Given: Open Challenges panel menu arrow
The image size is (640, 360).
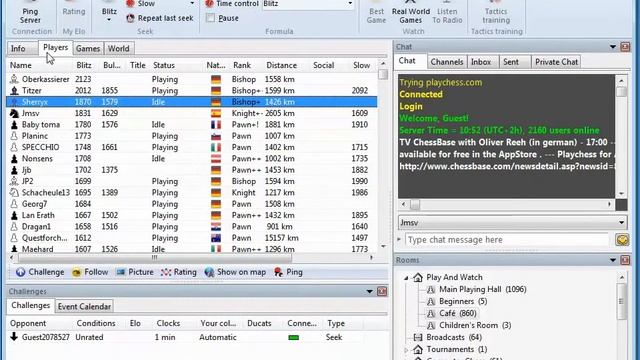Looking at the screenshot, I should click(369, 291).
